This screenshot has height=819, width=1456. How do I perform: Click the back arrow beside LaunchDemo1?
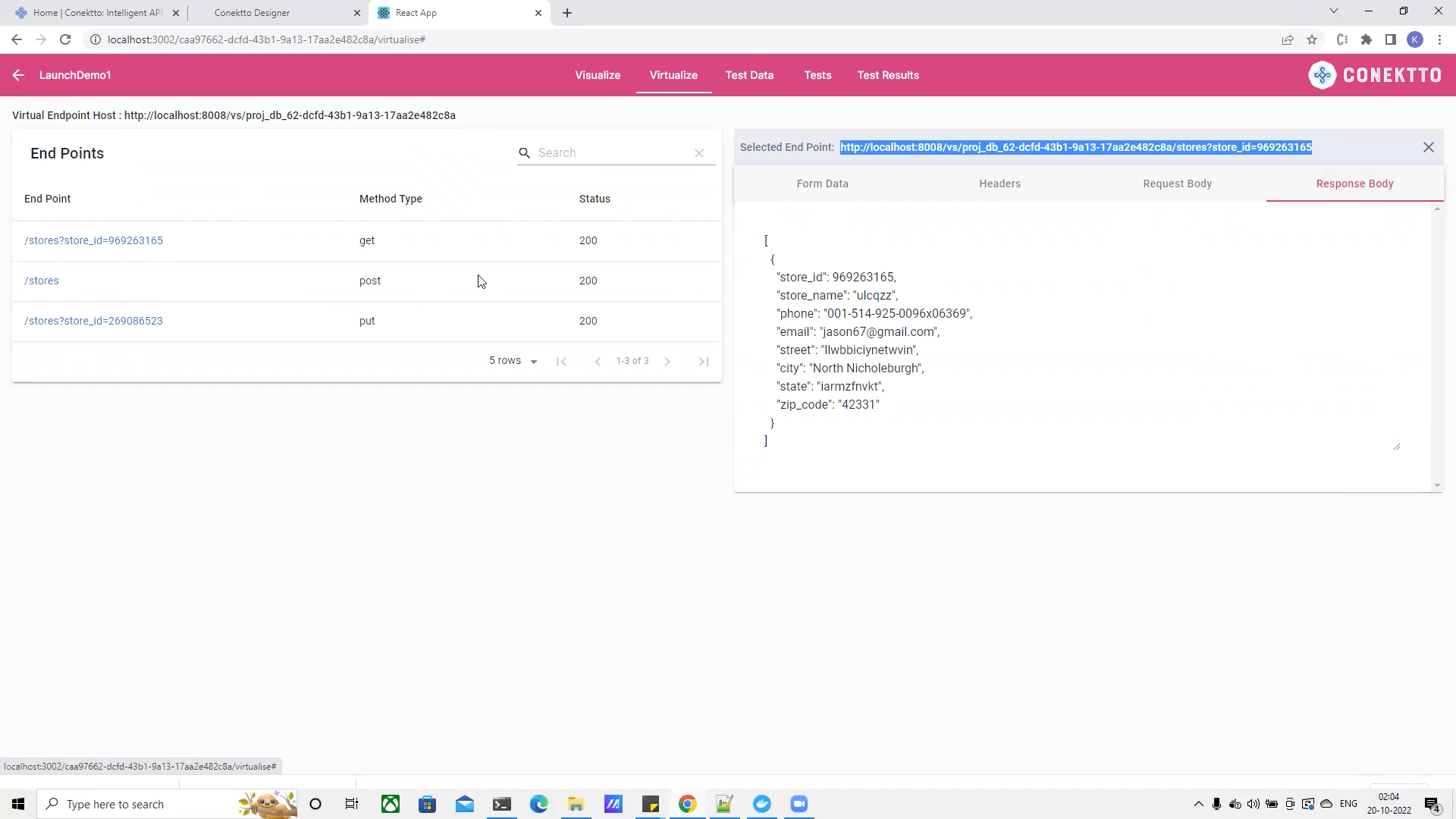18,75
